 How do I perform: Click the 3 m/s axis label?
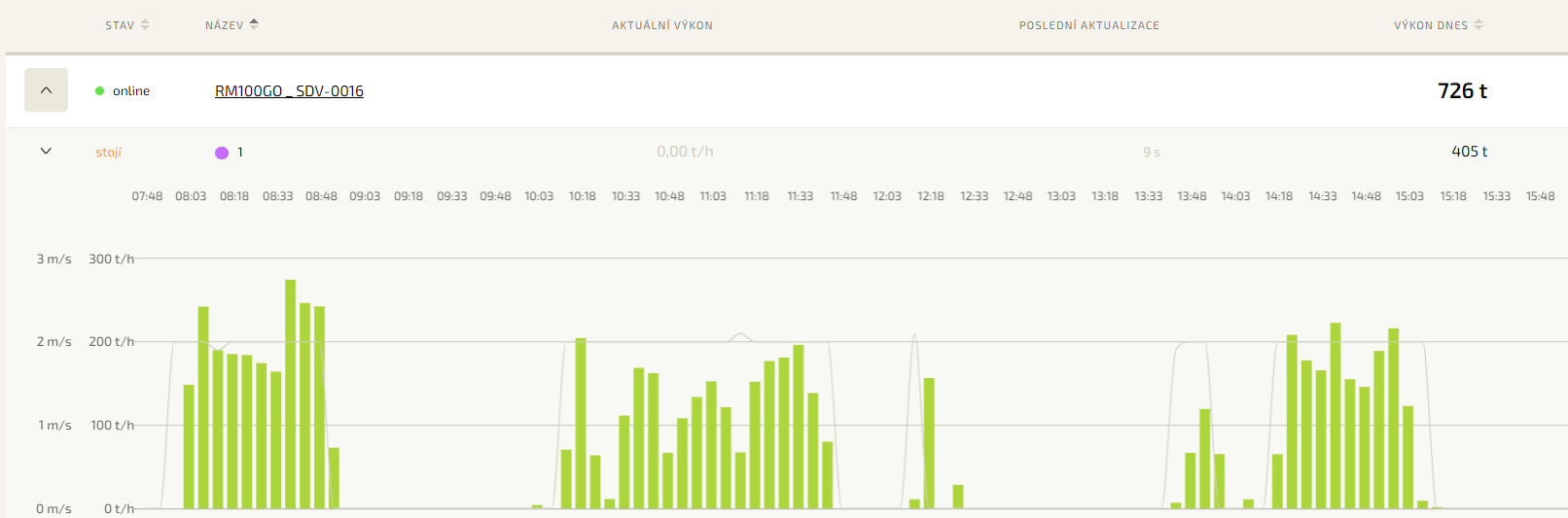[x=54, y=259]
